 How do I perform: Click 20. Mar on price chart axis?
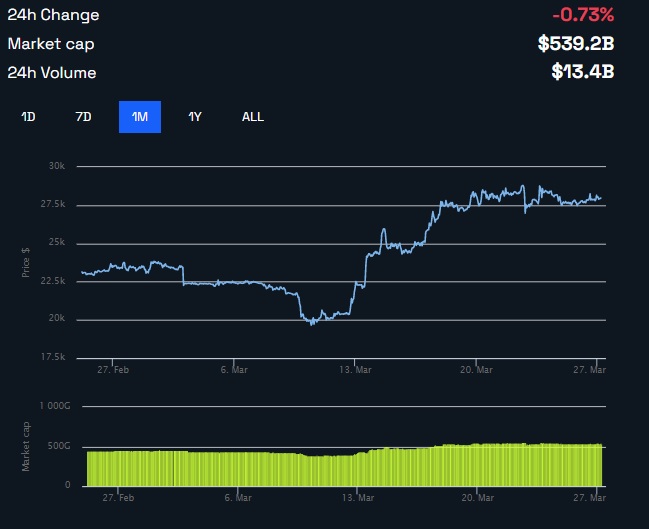point(476,370)
